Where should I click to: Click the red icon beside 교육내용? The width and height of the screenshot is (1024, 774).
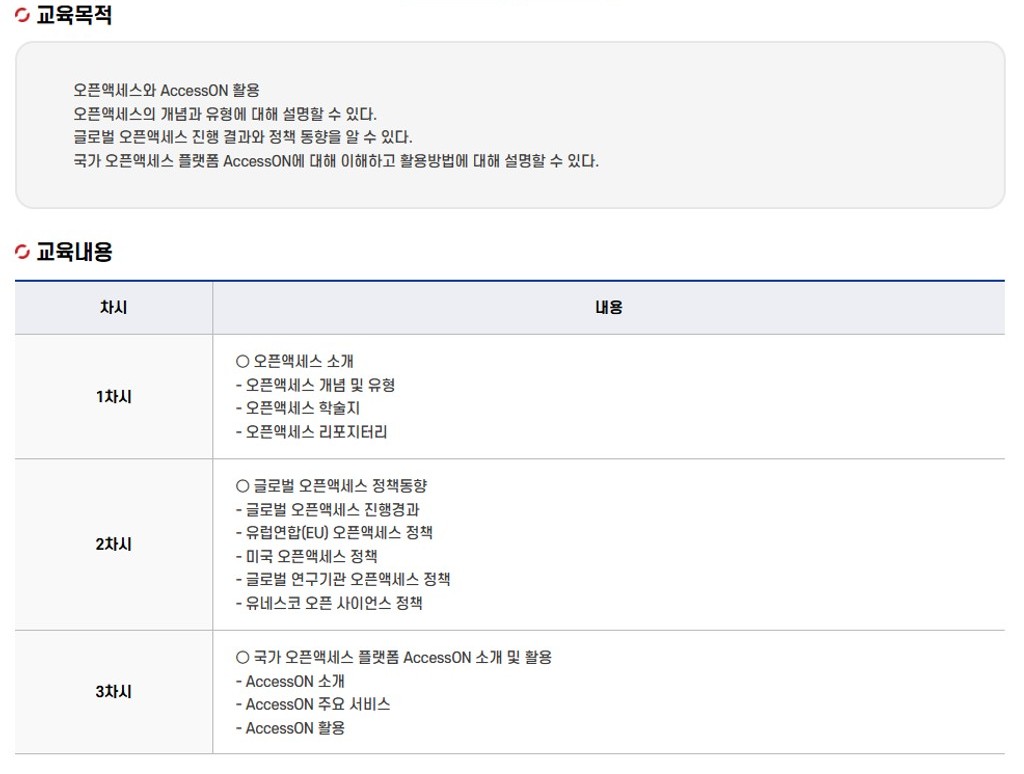[22, 252]
